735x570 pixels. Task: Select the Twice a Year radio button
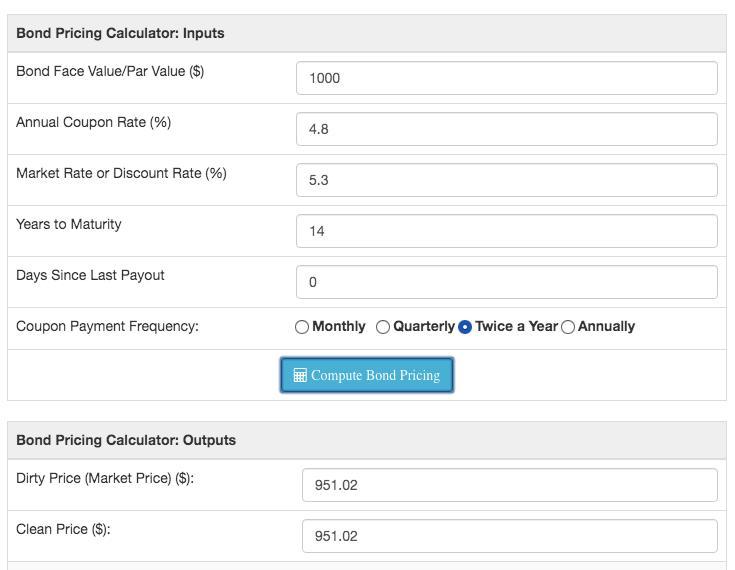(465, 327)
